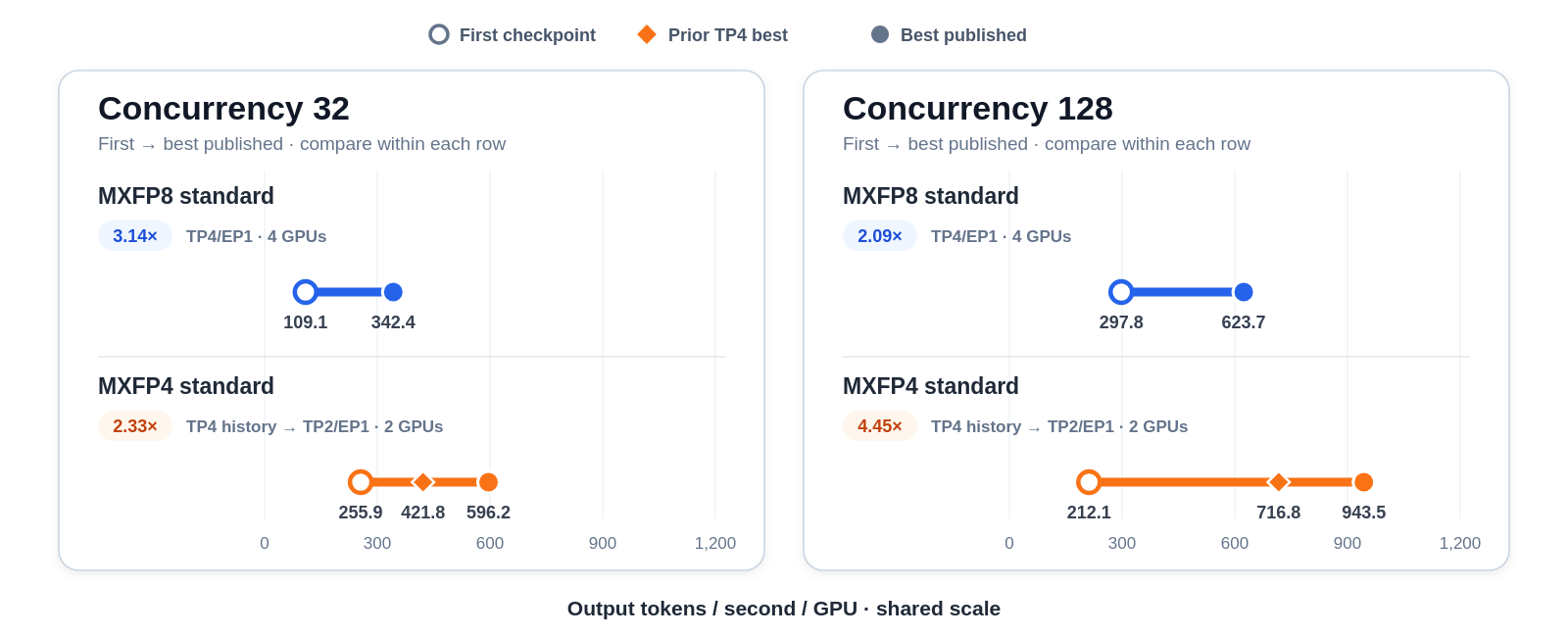Select the hollow orange marker at 212.1

1089,482
